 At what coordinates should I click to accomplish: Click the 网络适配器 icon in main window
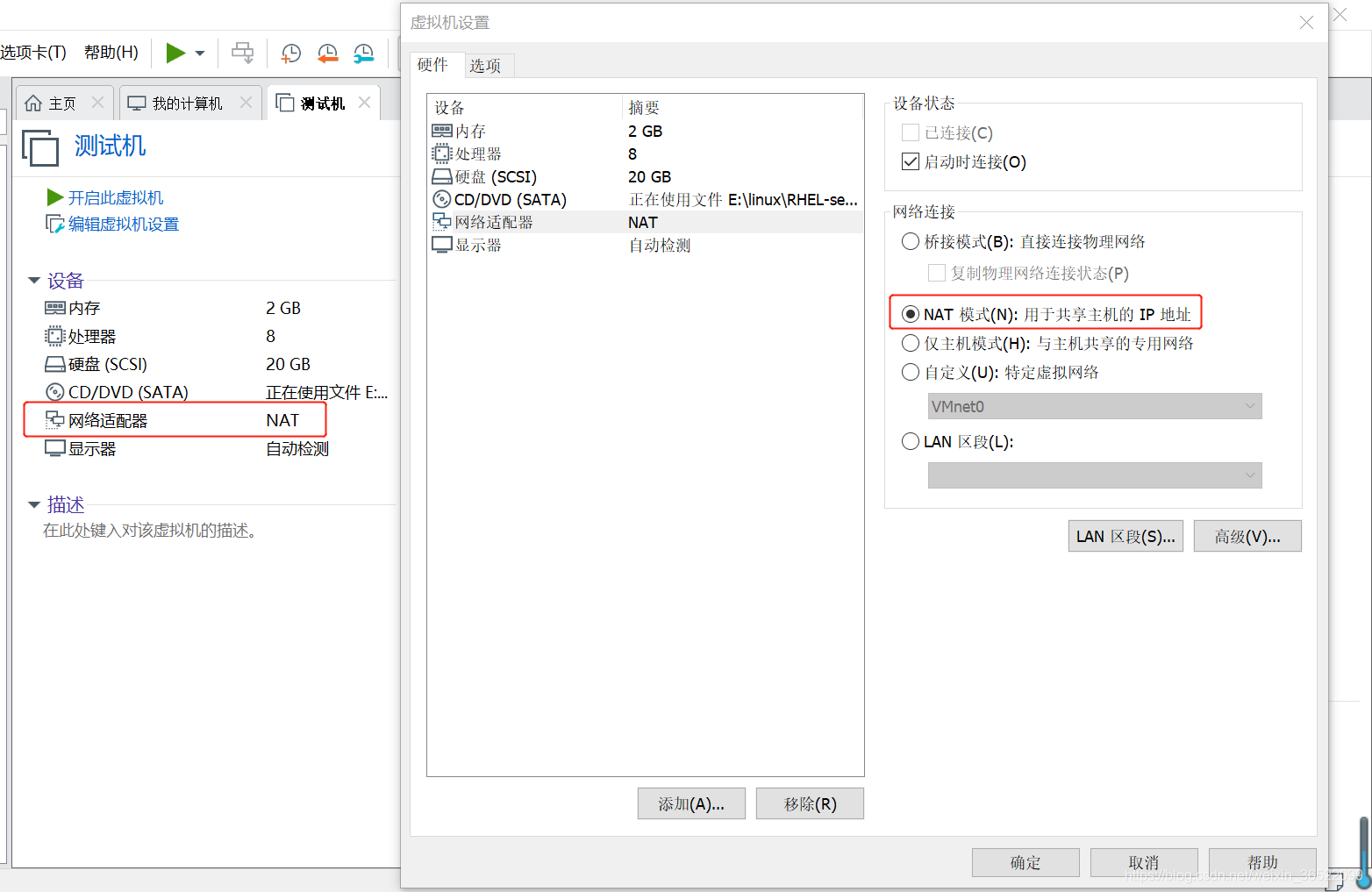pyautogui.click(x=54, y=420)
